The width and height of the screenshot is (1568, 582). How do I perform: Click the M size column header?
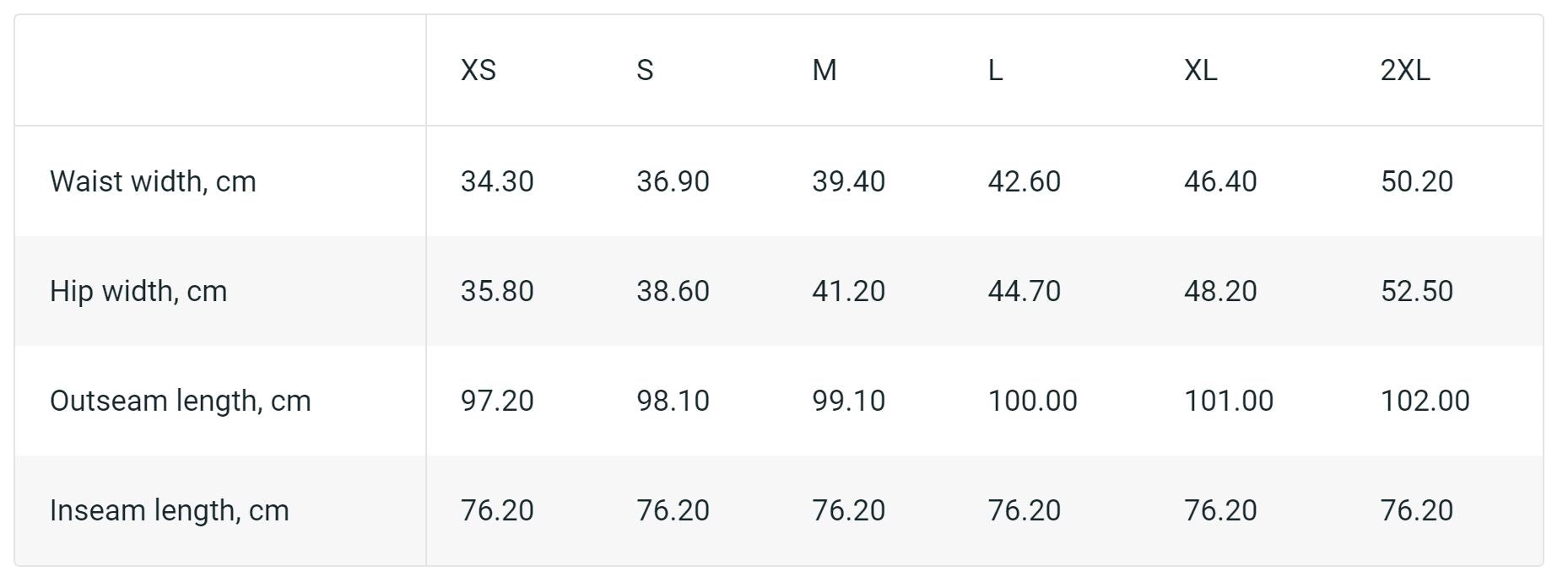click(825, 70)
